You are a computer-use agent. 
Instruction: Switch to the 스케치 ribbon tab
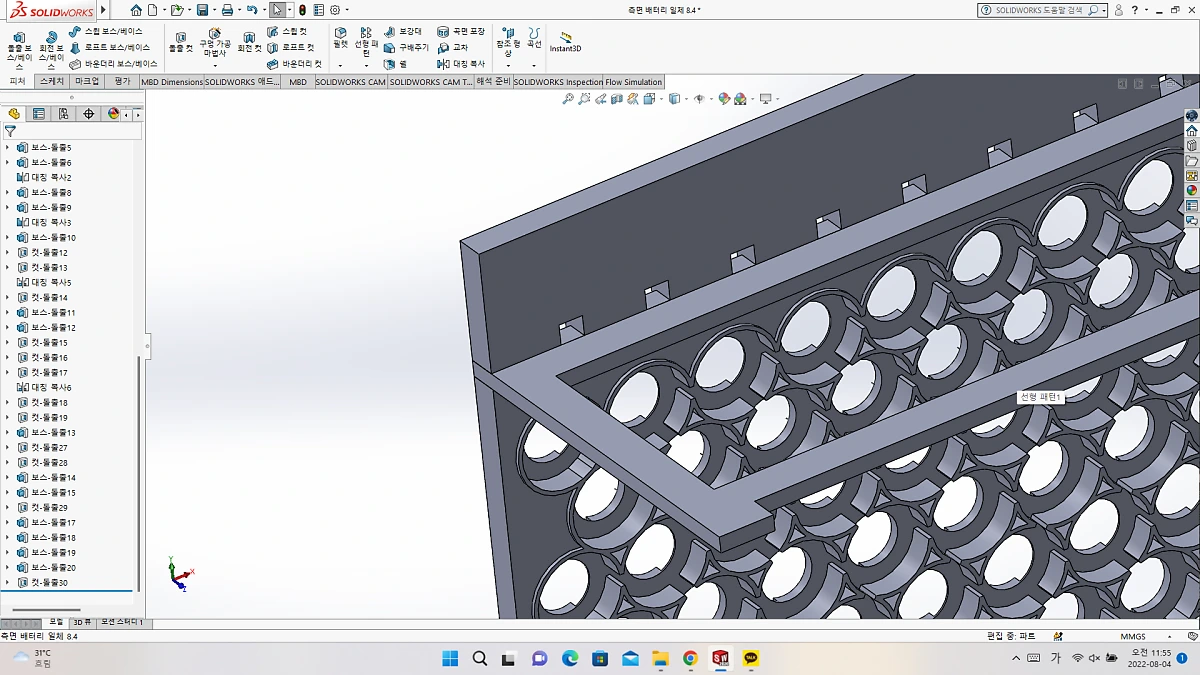pos(51,81)
